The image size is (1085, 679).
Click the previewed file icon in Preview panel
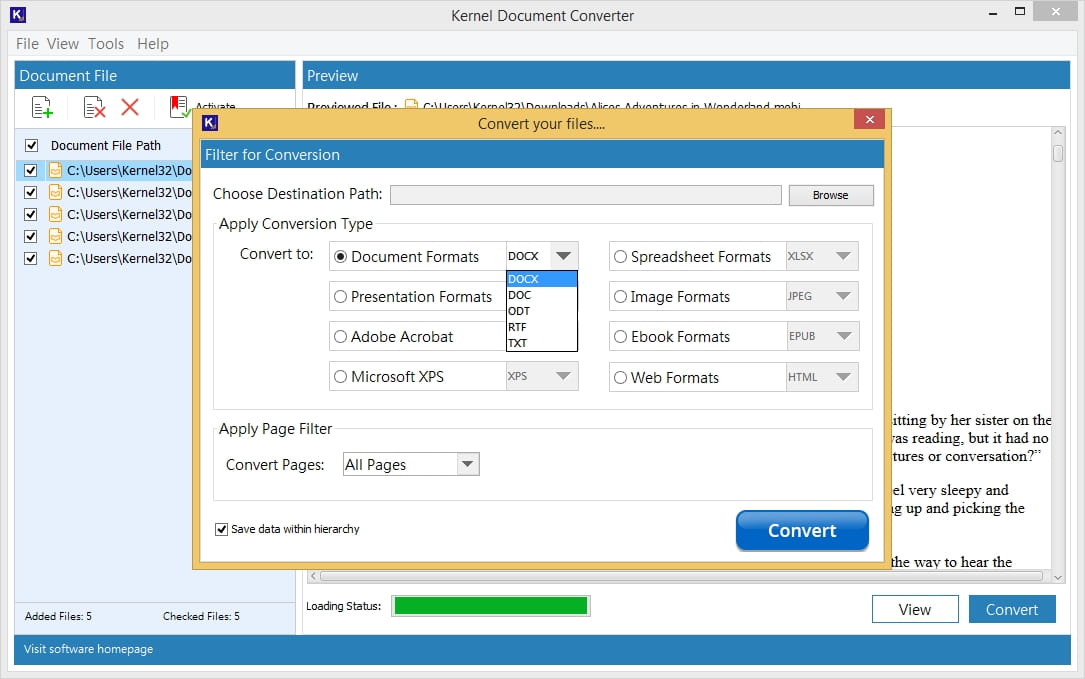(x=411, y=105)
